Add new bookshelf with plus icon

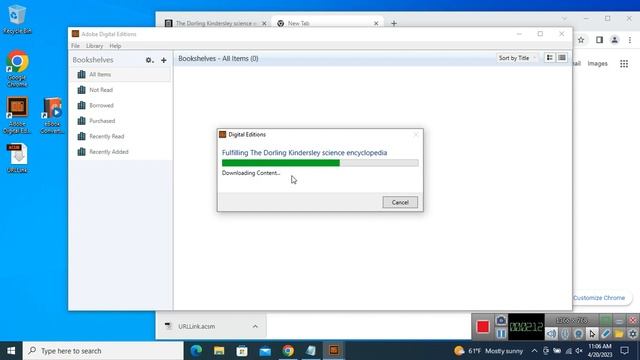tap(164, 60)
